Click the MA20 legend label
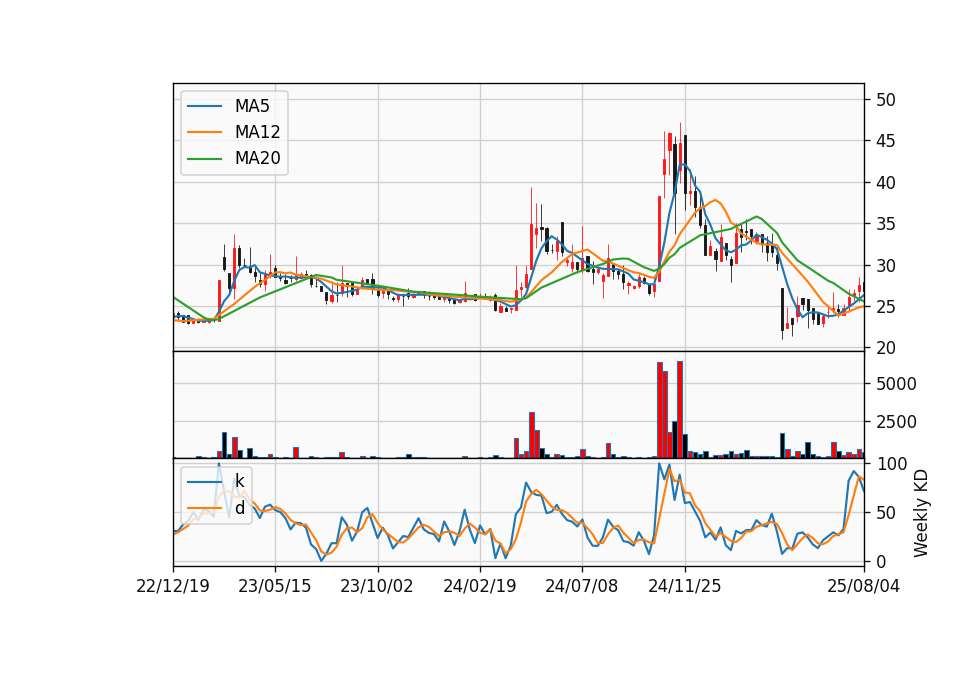This screenshot has width=960, height=690. (x=257, y=158)
